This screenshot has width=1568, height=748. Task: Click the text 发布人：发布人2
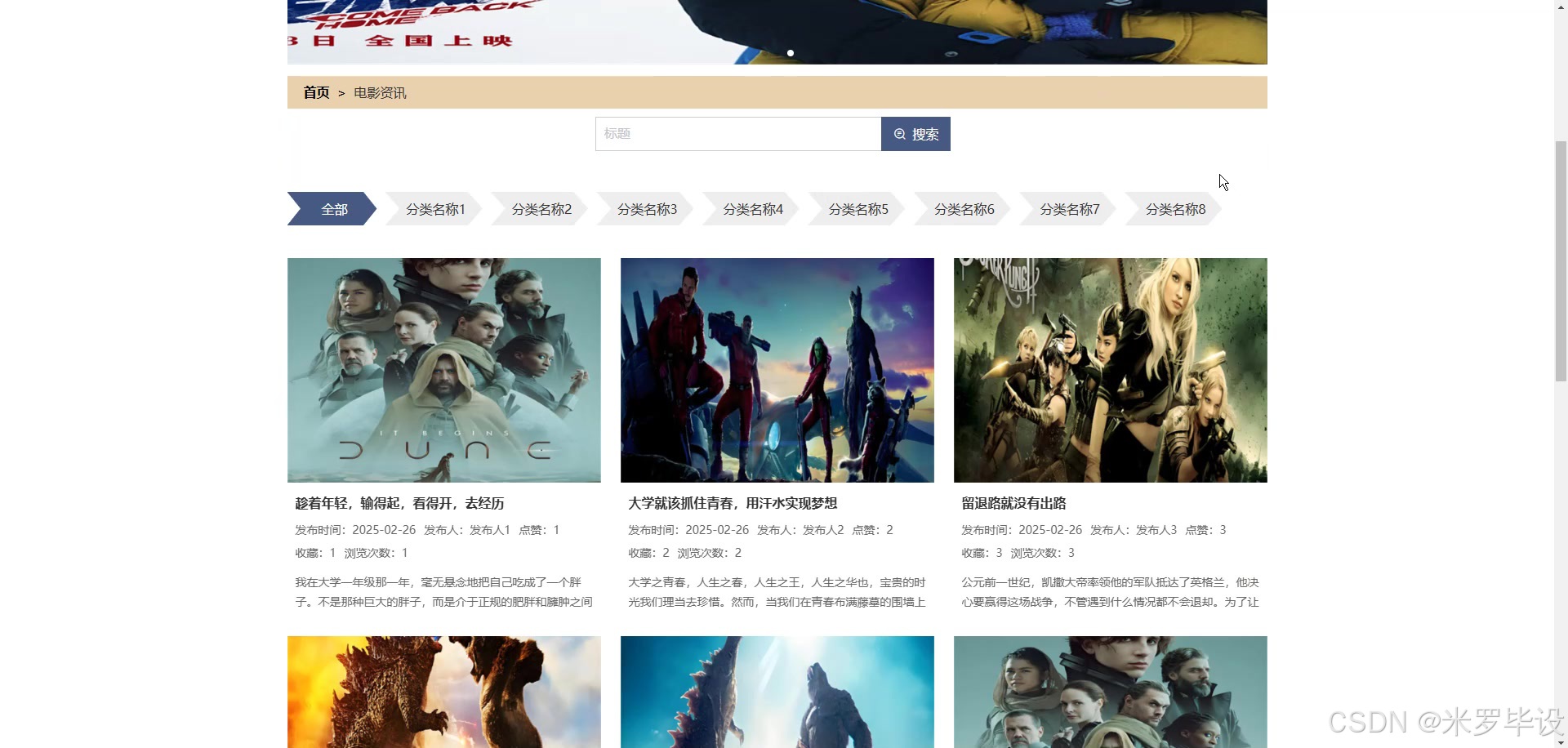[800, 530]
